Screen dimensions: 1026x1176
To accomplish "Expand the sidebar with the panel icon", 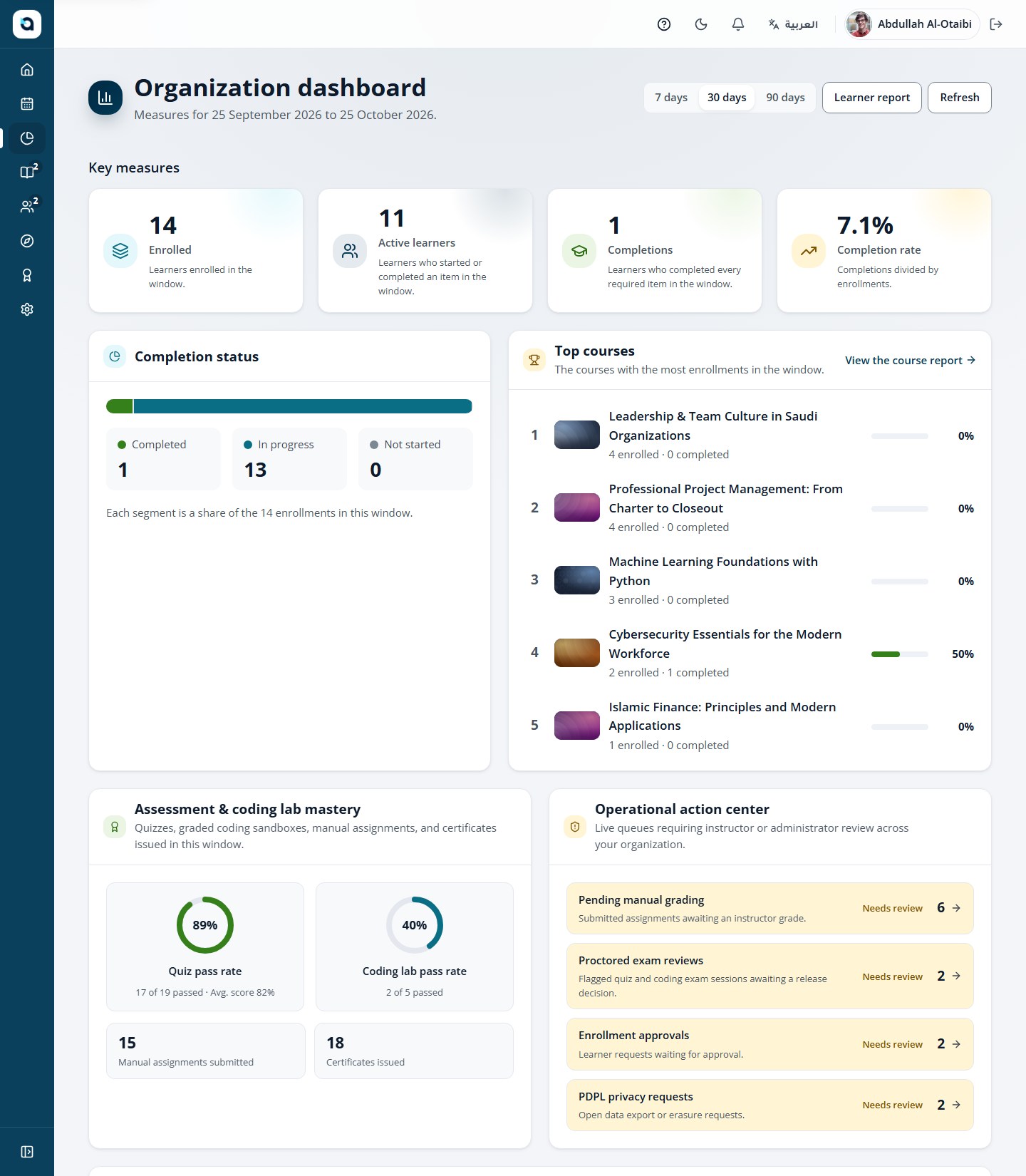I will [x=27, y=1152].
